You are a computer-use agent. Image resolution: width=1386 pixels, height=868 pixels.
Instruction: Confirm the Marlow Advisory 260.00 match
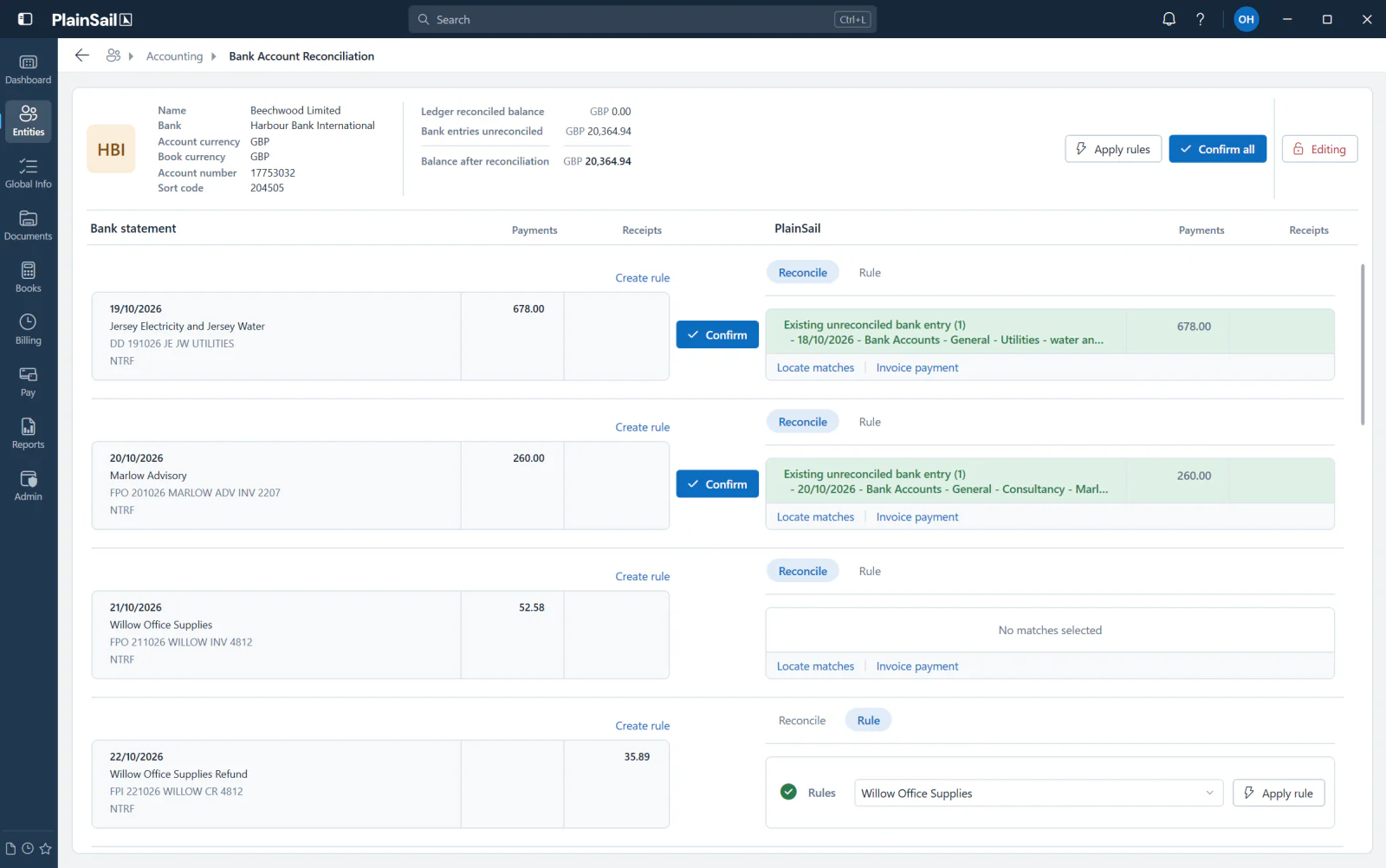point(717,484)
